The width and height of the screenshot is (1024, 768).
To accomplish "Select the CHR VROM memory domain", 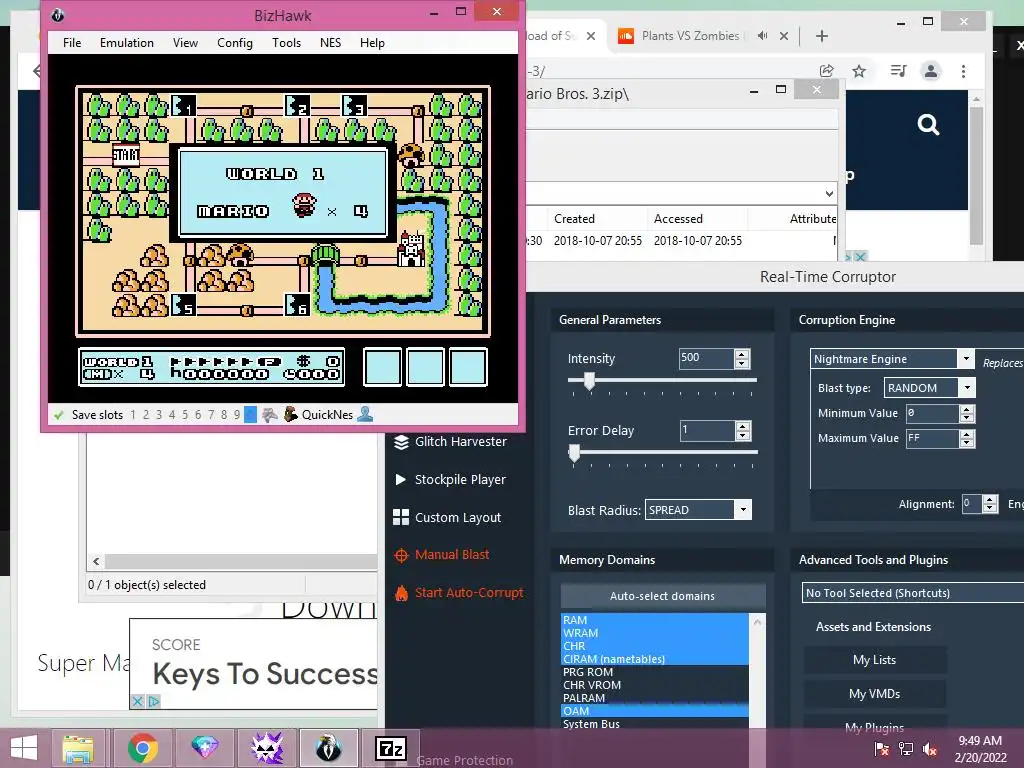I will coord(654,685).
